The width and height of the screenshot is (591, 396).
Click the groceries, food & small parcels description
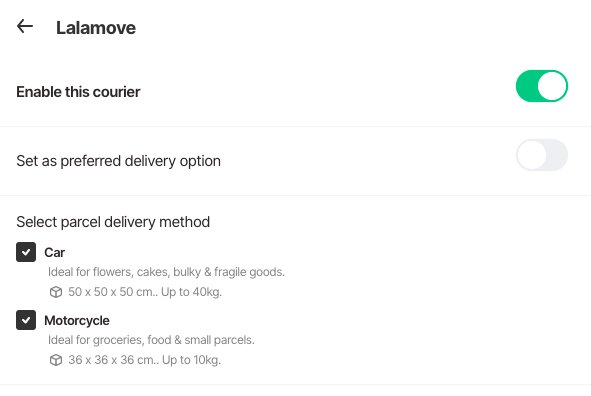[x=151, y=340]
